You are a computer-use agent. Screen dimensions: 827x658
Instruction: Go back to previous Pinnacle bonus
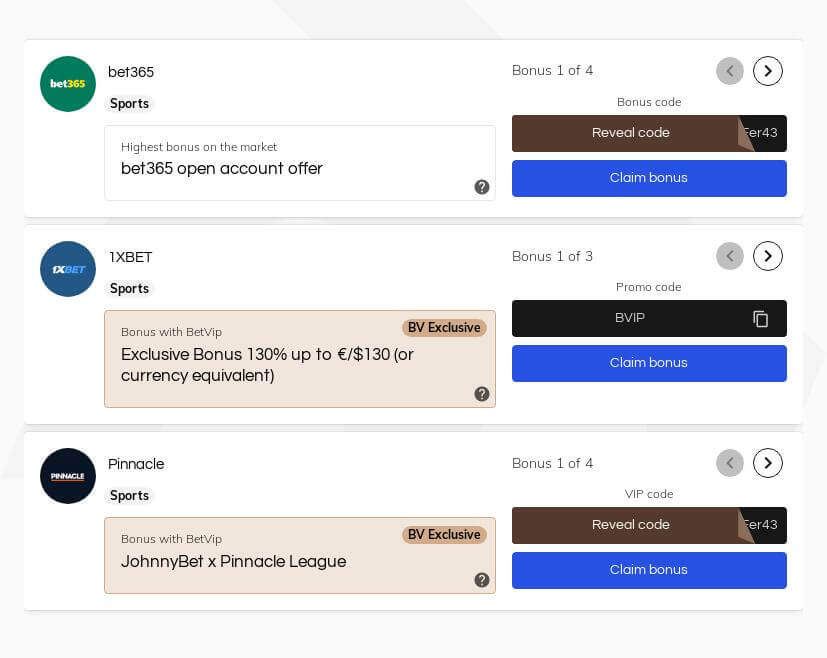coord(730,463)
